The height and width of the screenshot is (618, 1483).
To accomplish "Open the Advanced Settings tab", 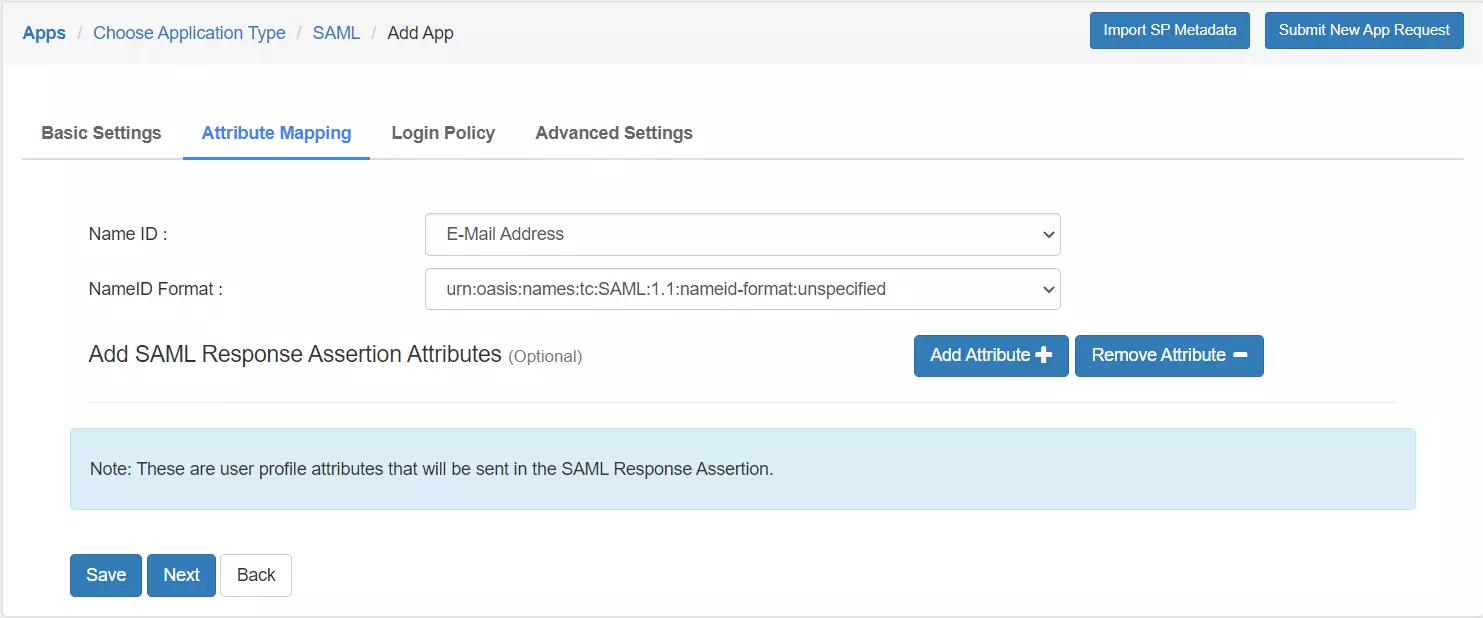I will click(x=613, y=132).
